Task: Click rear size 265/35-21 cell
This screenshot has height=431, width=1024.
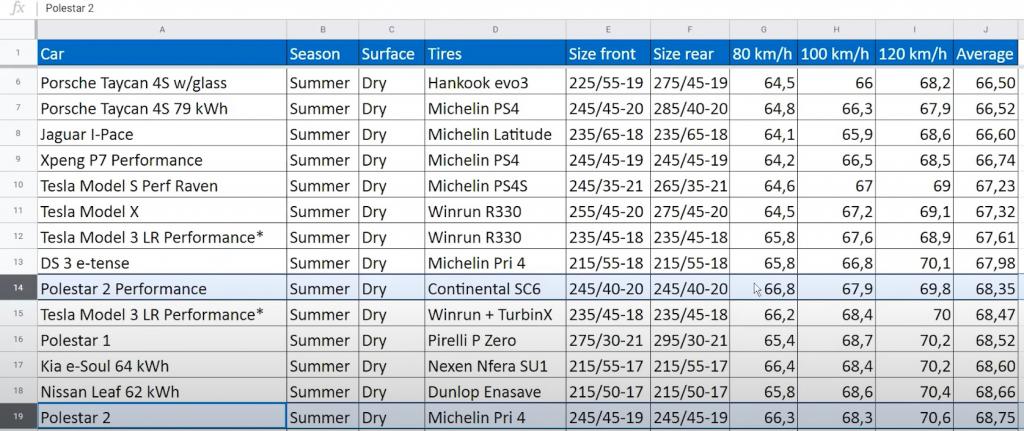Action: 690,185
